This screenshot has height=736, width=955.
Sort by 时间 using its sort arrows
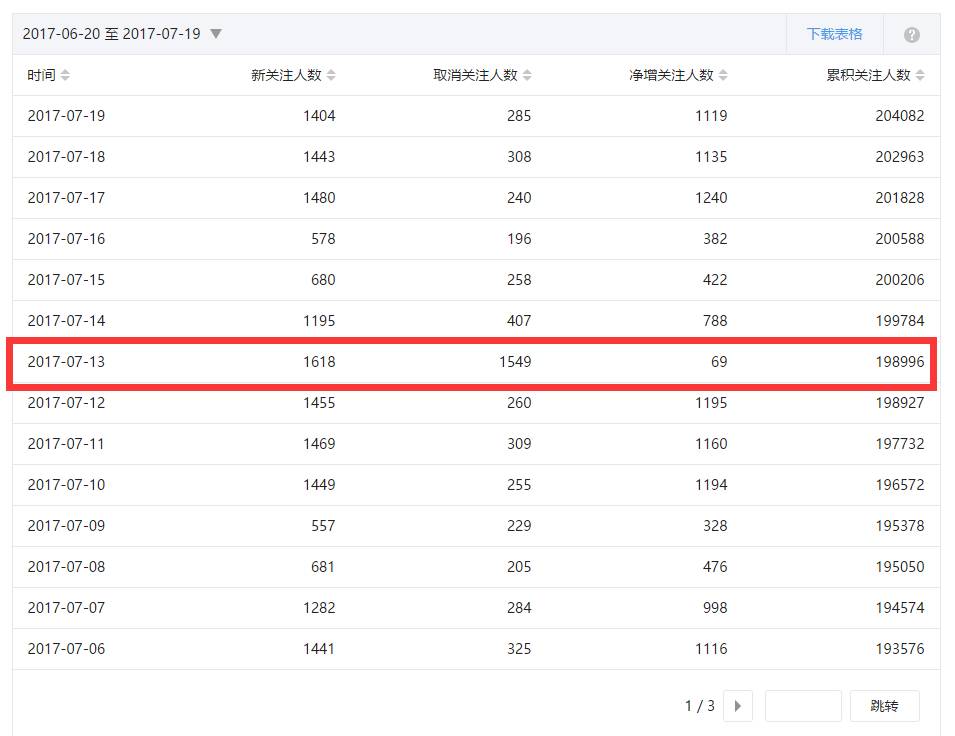(x=66, y=76)
